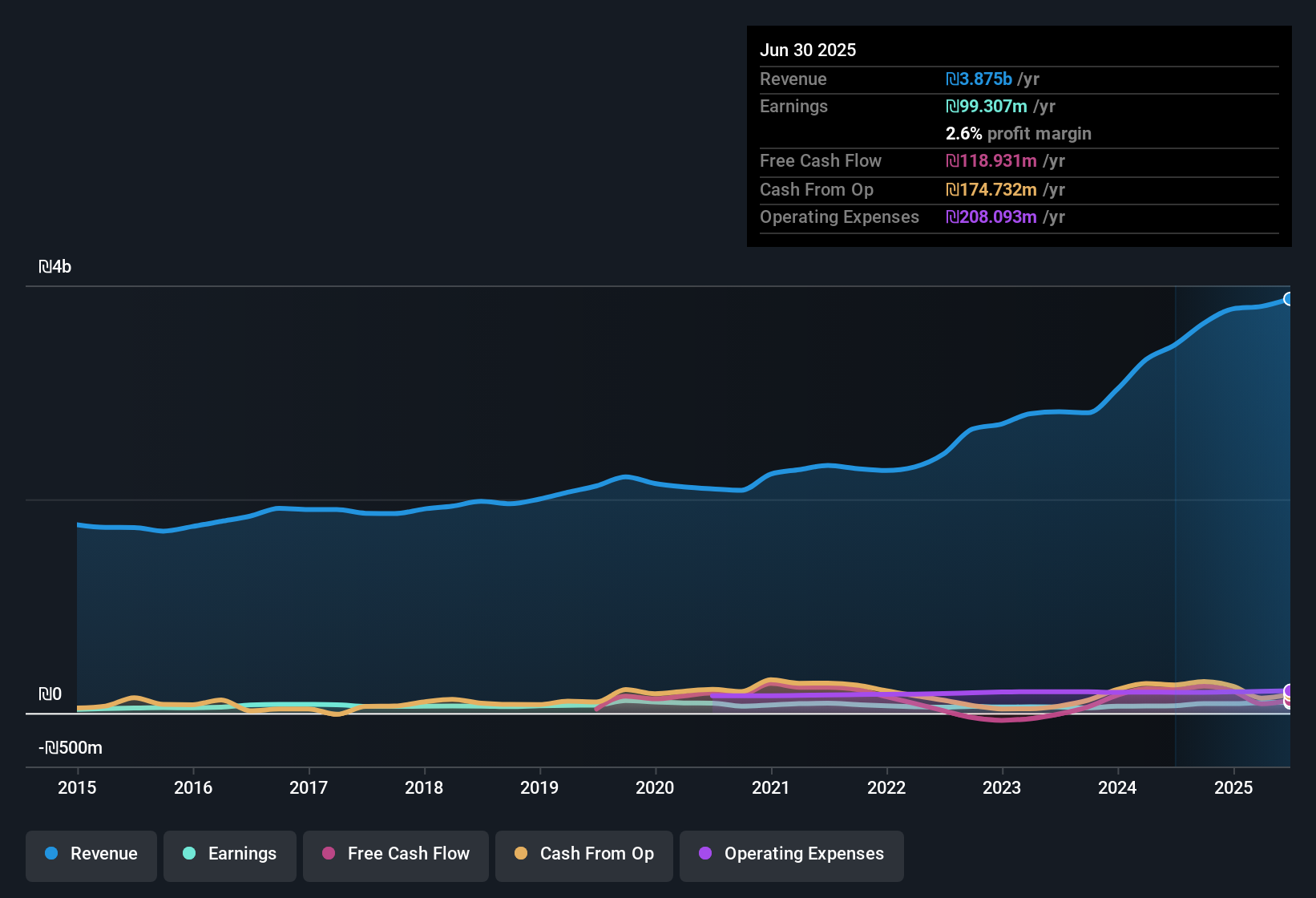
Task: Toggle the Earnings series off
Action: point(229,854)
